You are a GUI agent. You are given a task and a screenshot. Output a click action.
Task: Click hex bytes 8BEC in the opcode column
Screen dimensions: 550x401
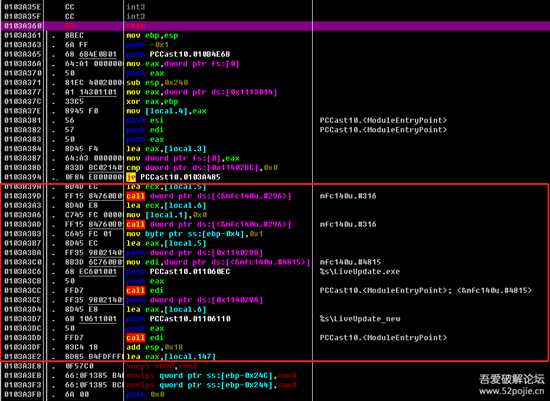pyautogui.click(x=74, y=35)
